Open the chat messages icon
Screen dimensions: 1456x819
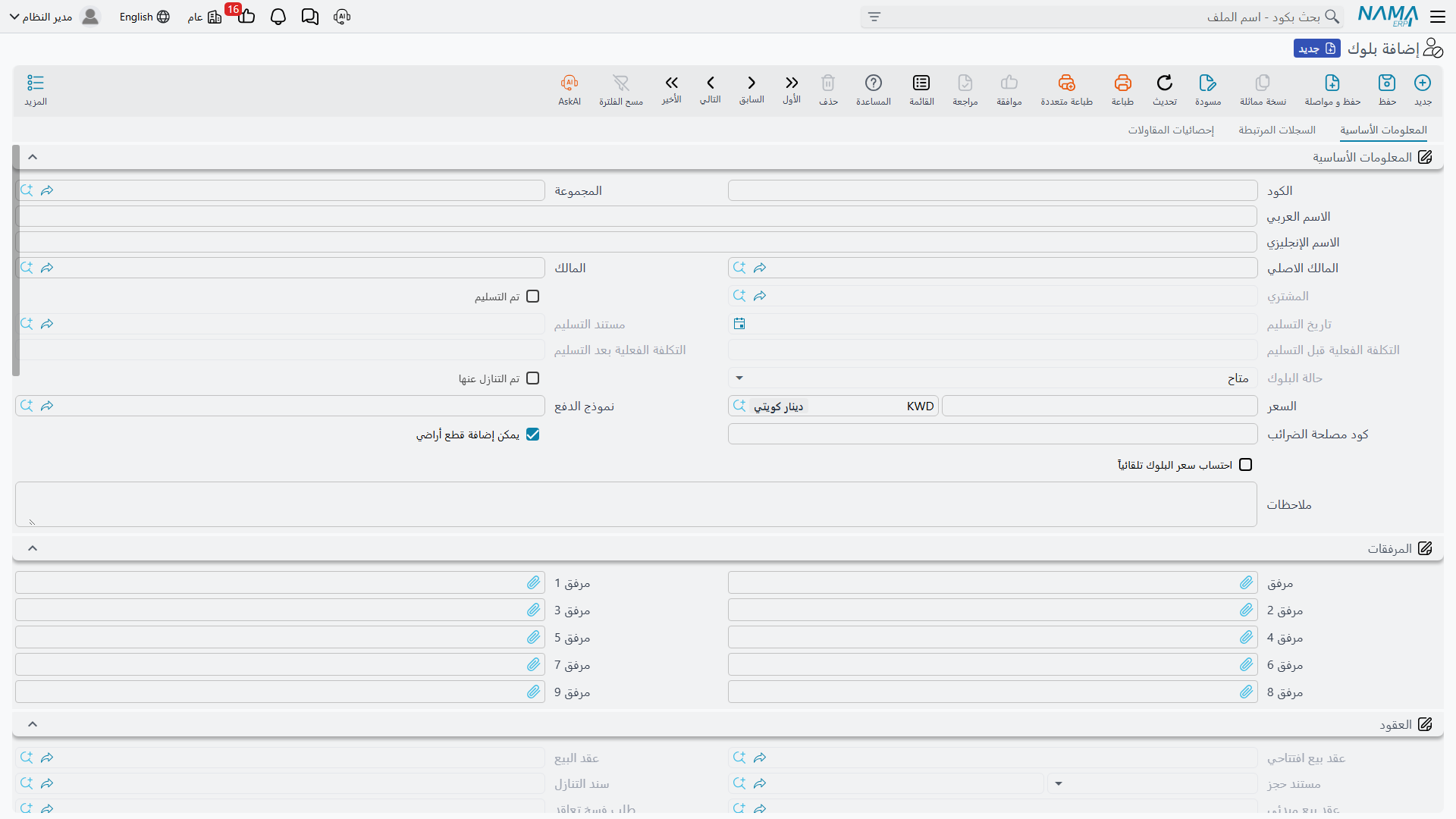click(310, 17)
